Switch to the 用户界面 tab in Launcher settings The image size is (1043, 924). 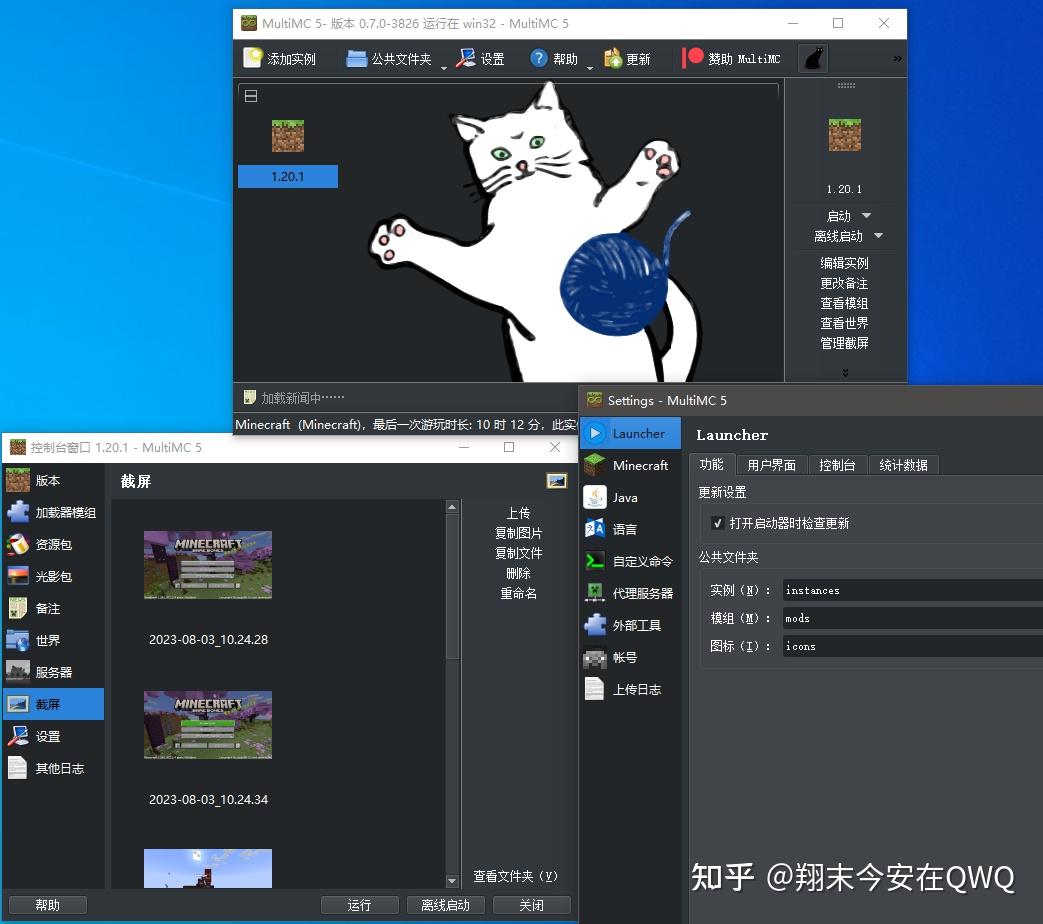[770, 464]
